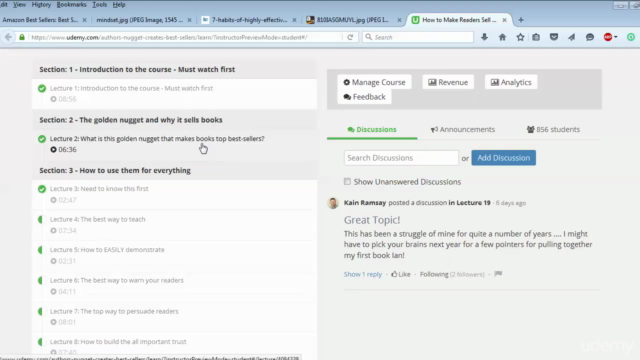This screenshot has width=640, height=360.
Task: Close the mindset.jpg tab
Action: pyautogui.click(x=189, y=20)
